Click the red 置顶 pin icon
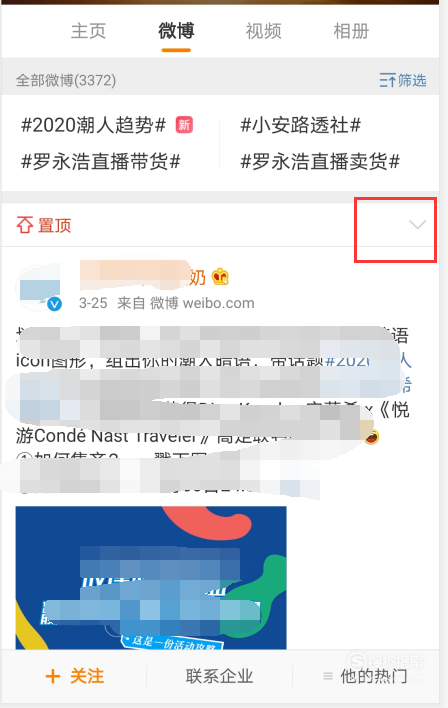This screenshot has height=708, width=448. (25, 224)
